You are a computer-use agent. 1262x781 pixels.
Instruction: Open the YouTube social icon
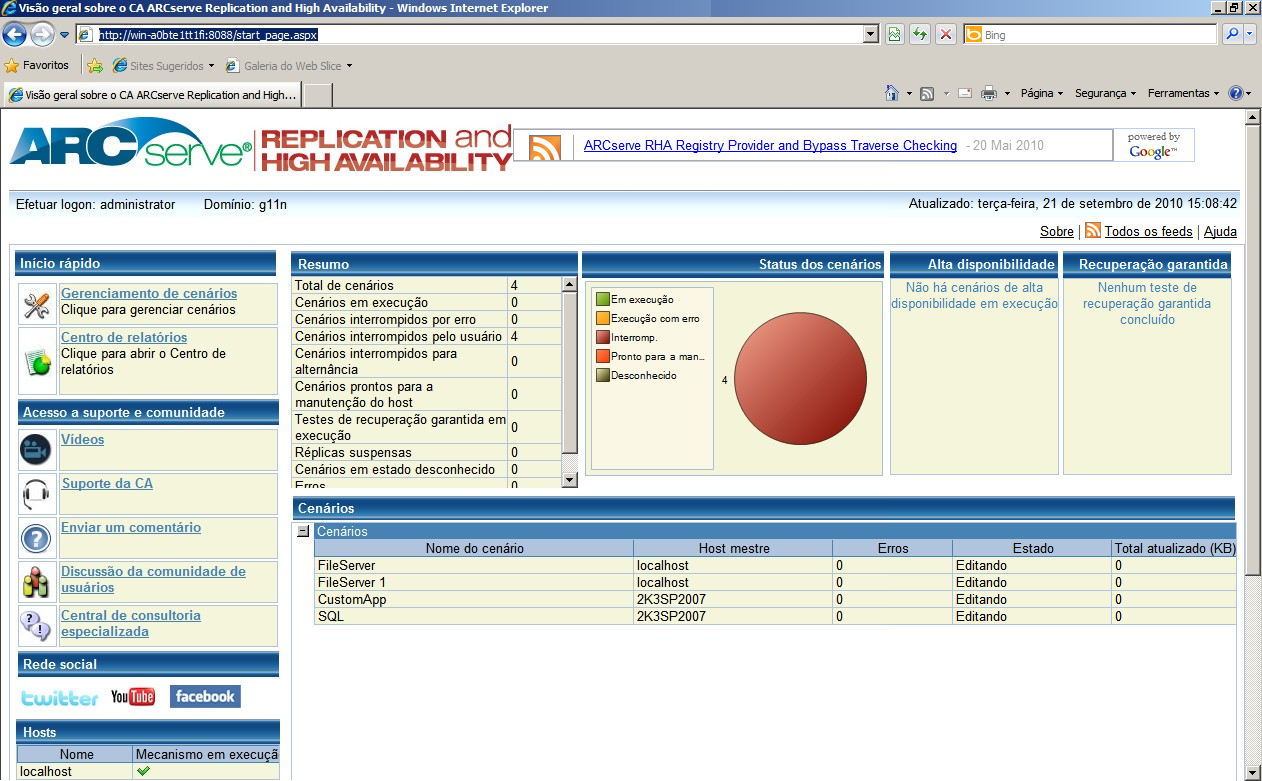pyautogui.click(x=133, y=697)
